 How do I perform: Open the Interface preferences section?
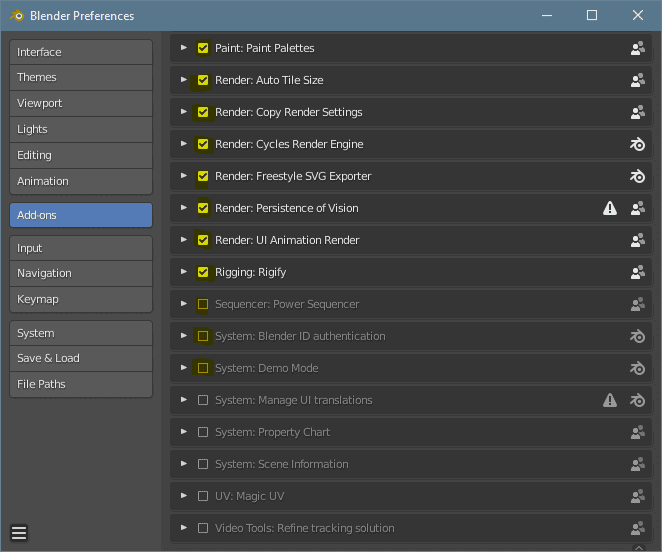point(81,52)
